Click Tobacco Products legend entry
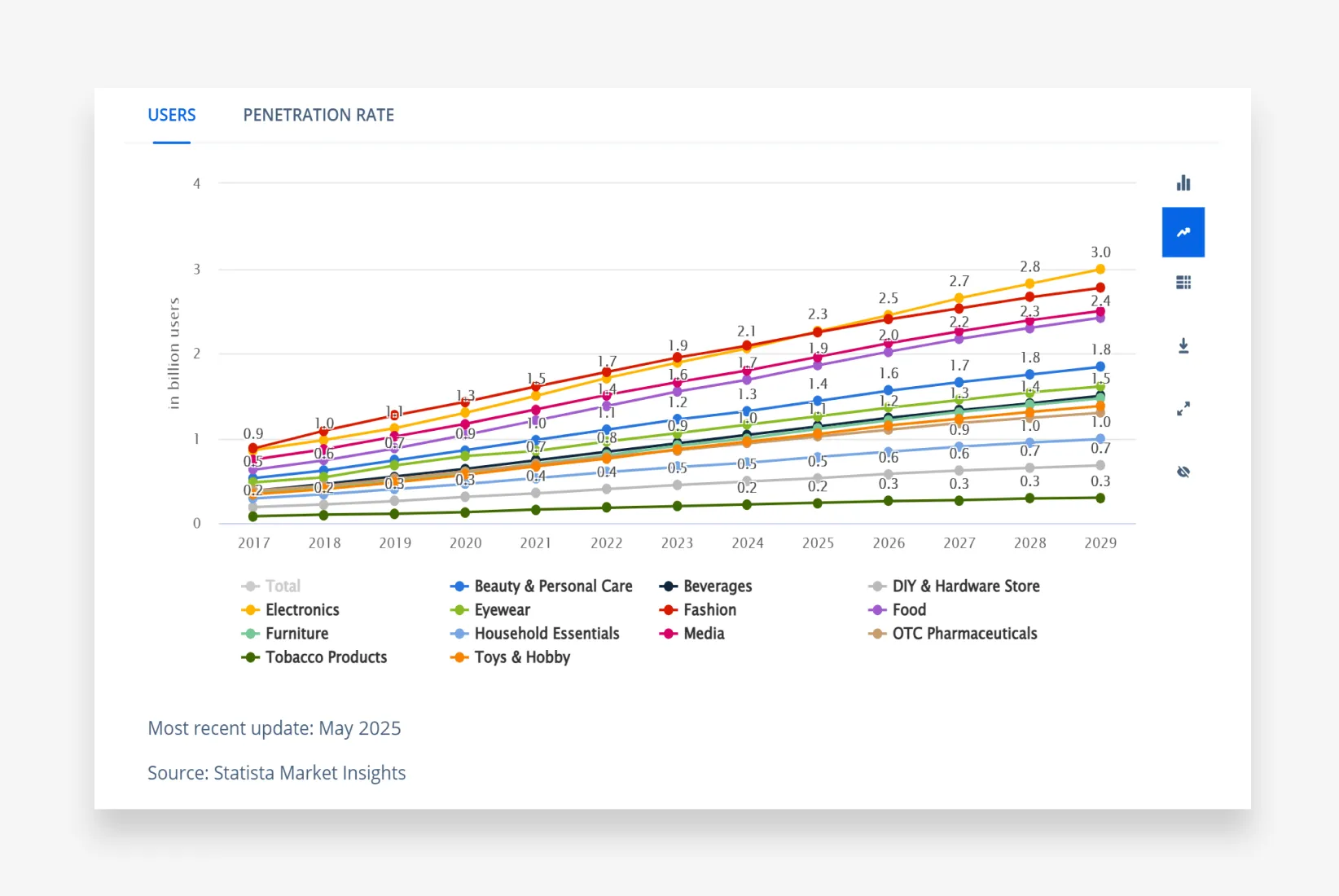The image size is (1339, 896). pyautogui.click(x=326, y=657)
